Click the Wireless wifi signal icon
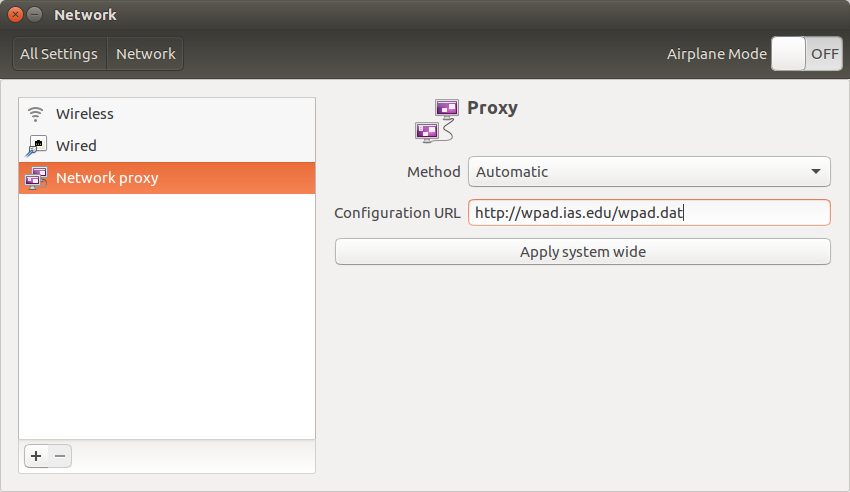Screen dimensions: 850x492 point(36,114)
